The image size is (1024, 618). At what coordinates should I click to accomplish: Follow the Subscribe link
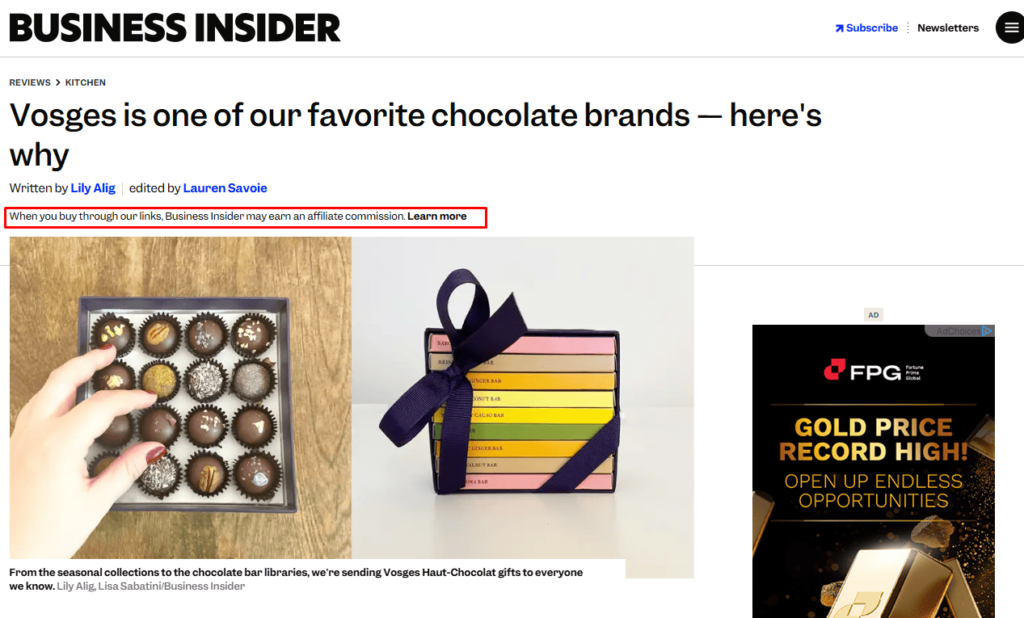pyautogui.click(x=870, y=27)
